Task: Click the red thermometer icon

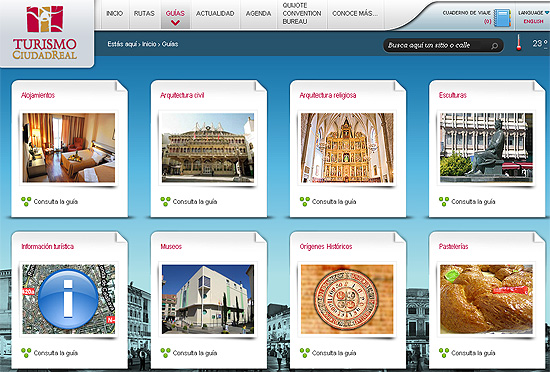Action: [x=519, y=42]
